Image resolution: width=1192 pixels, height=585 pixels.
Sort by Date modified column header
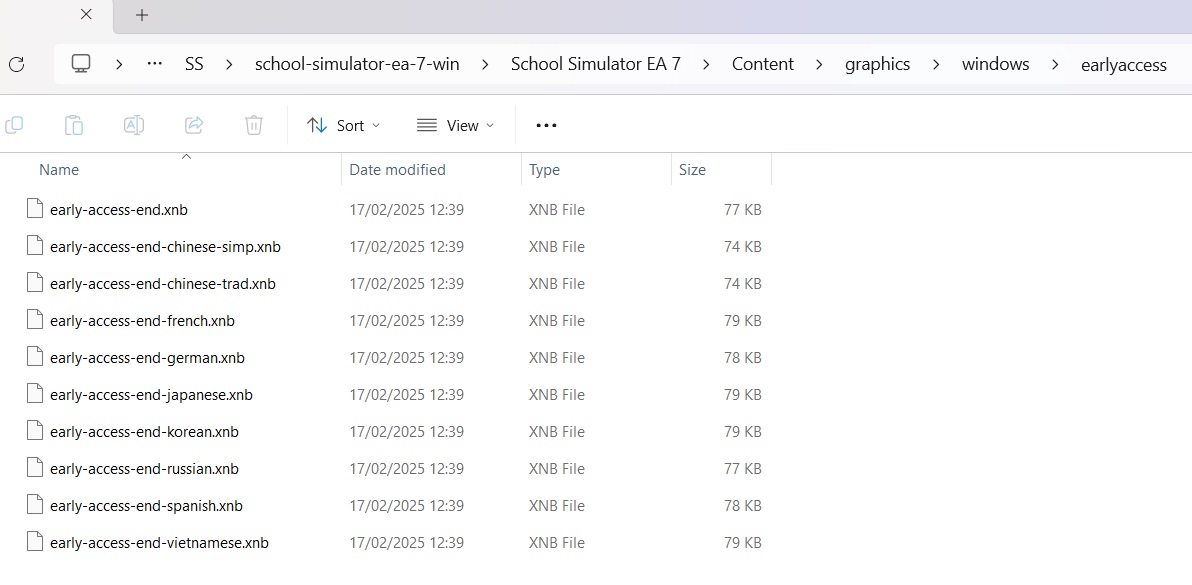[397, 170]
